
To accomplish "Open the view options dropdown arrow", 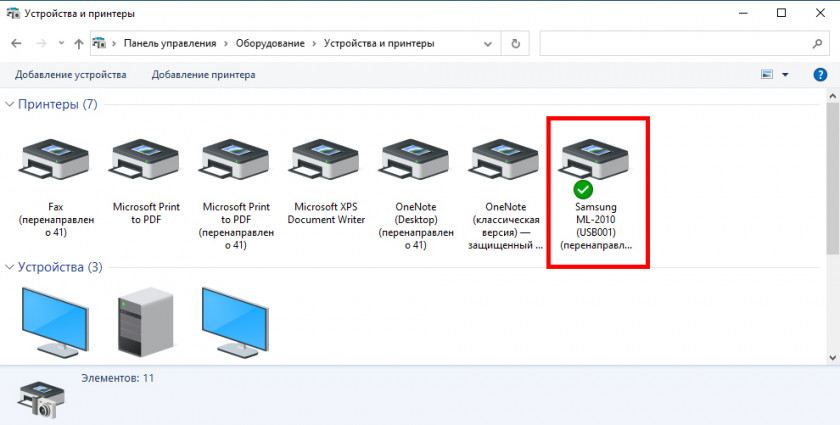I will click(785, 75).
